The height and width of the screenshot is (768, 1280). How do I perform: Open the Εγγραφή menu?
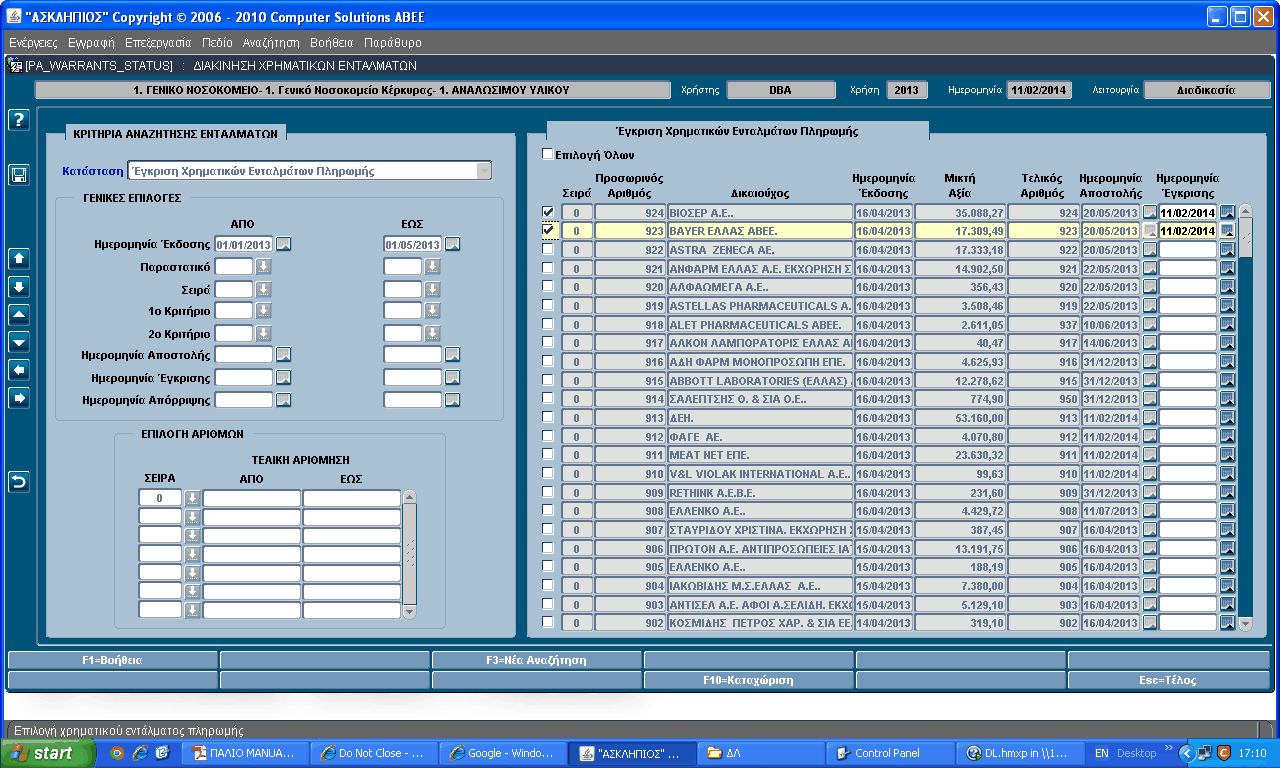pyautogui.click(x=91, y=43)
